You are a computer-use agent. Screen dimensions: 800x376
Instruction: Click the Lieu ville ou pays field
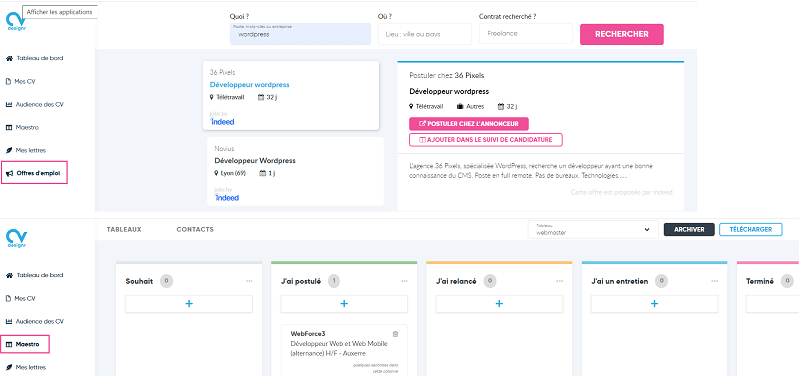coord(424,34)
